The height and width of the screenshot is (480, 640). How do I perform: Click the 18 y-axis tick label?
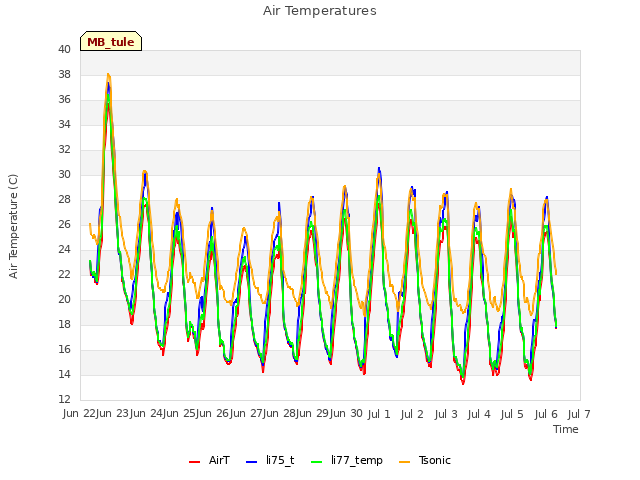64,324
